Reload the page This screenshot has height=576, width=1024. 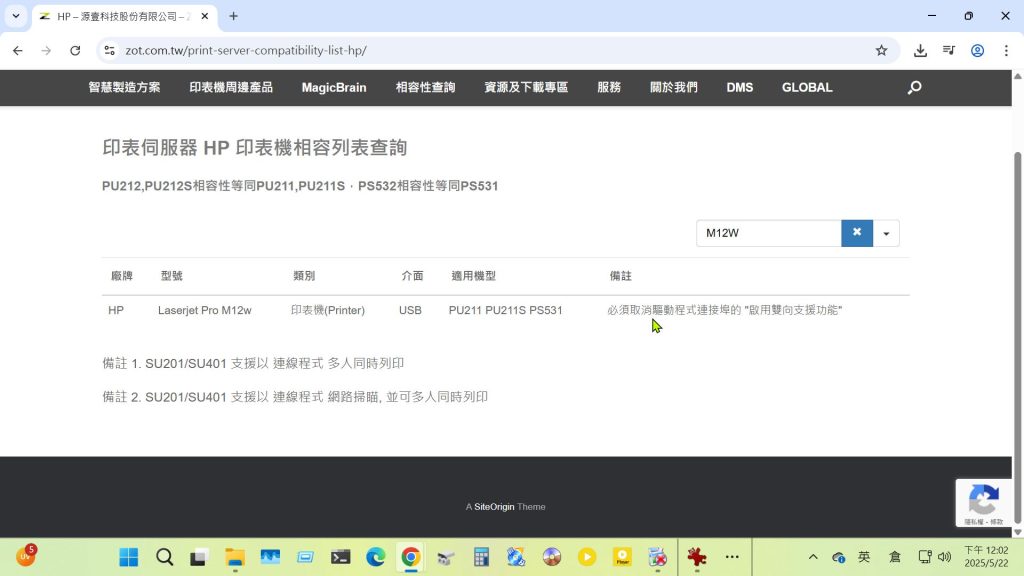coord(75,50)
